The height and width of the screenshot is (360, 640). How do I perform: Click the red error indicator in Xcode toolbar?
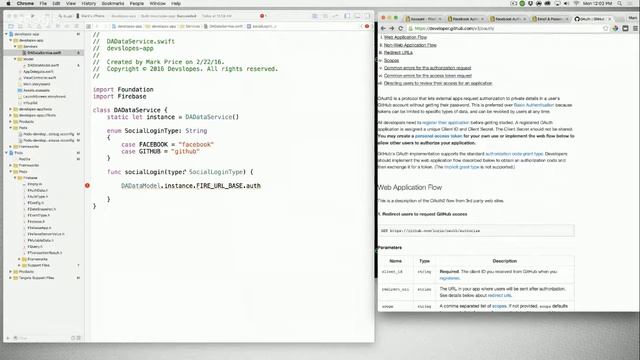coord(262,16)
